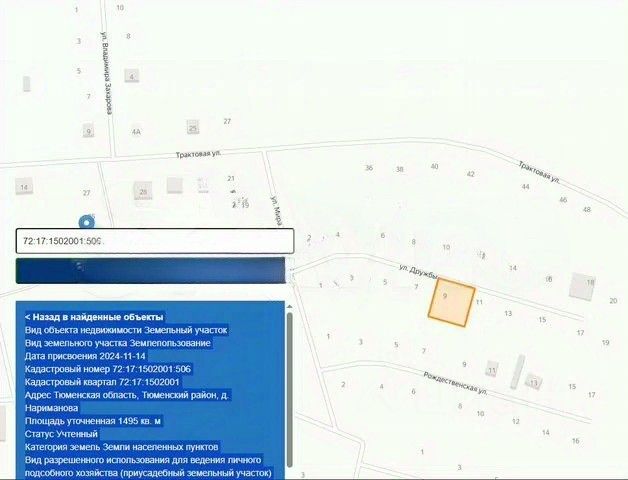This screenshot has width=628, height=480.
Task: Click street label 'Рождественская ул.' on map
Action: [x=455, y=383]
